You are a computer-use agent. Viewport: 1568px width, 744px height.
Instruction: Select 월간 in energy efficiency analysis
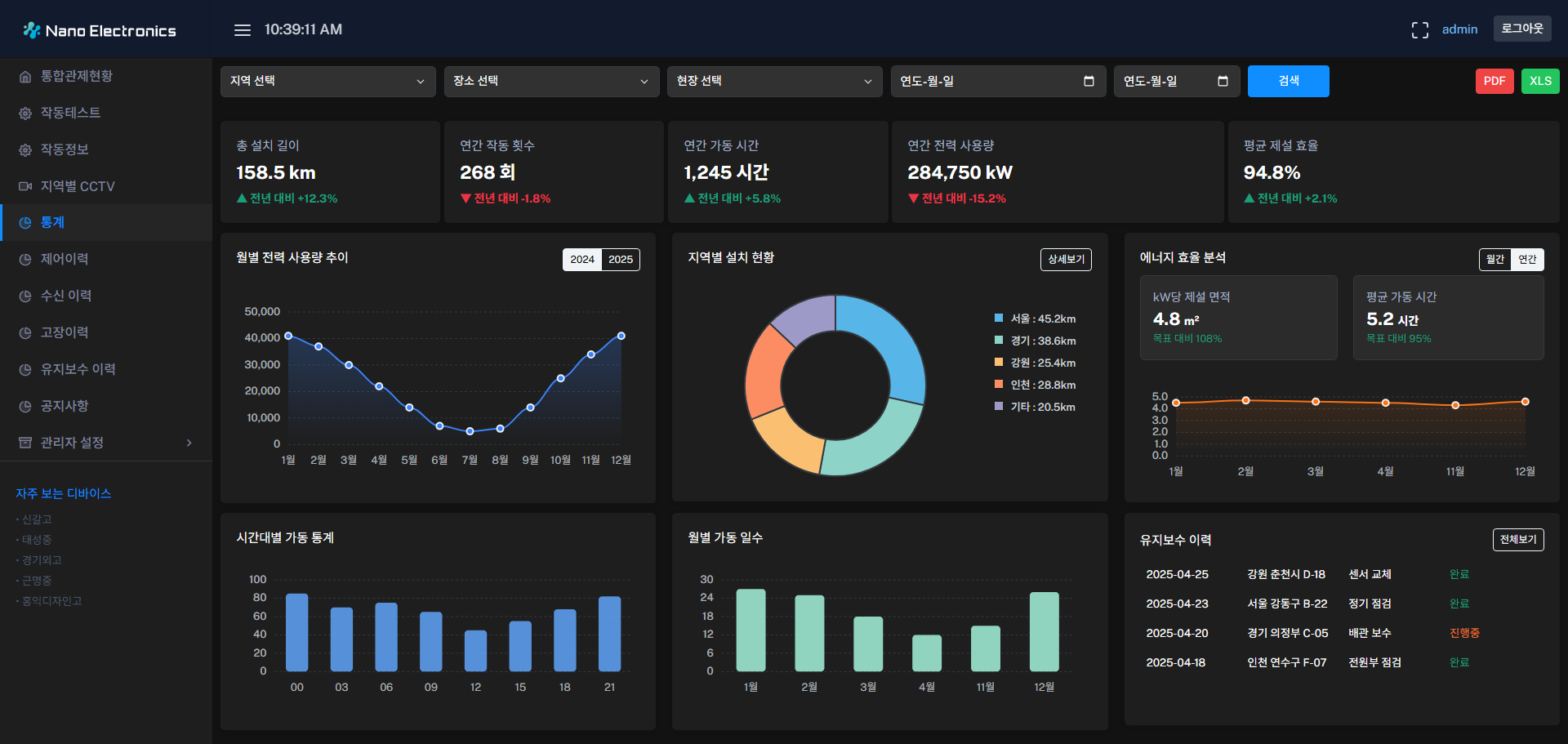click(1495, 260)
